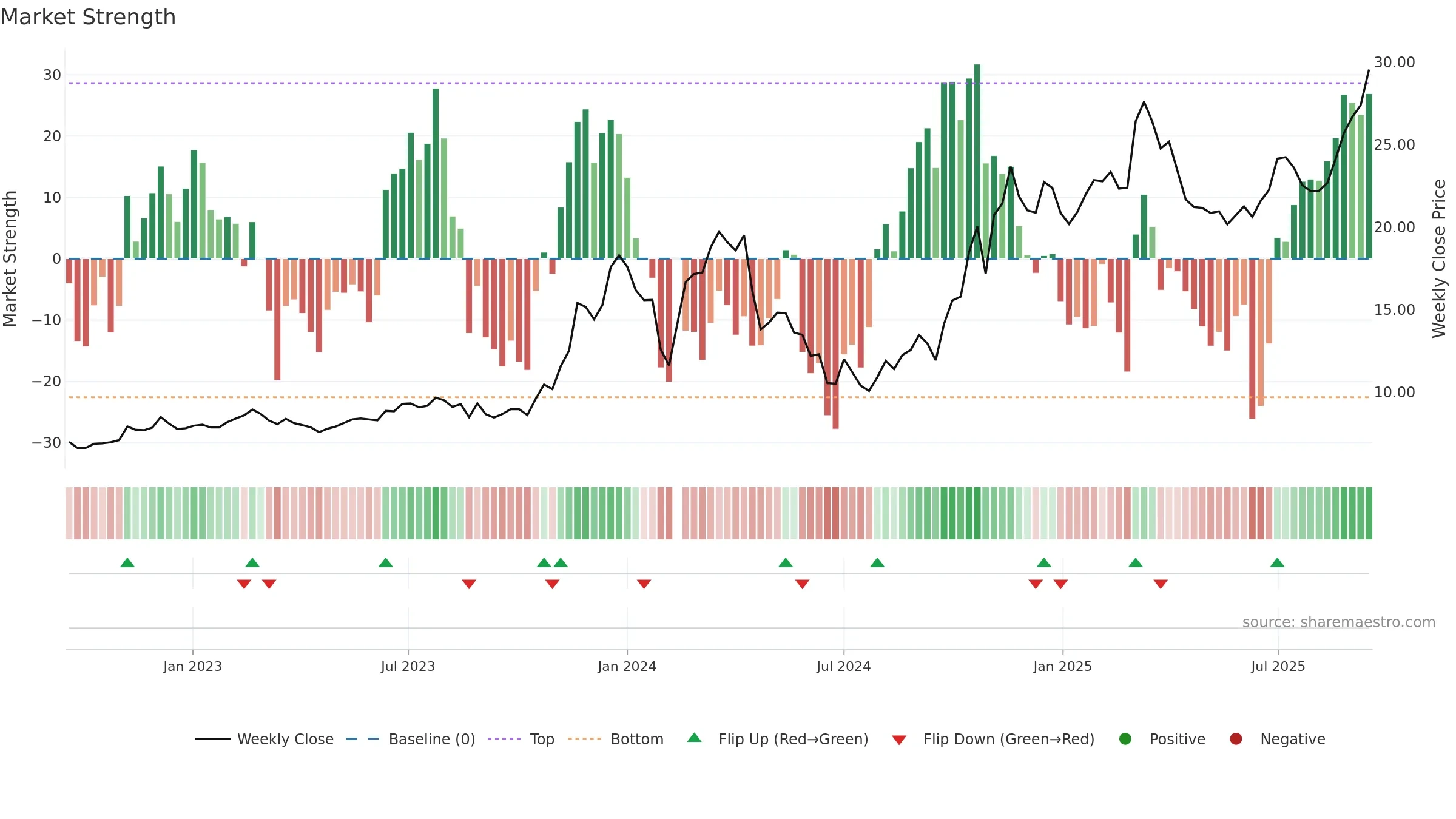Toggle the Baseline (0) legend label
1456x819 pixels.
coord(432,739)
